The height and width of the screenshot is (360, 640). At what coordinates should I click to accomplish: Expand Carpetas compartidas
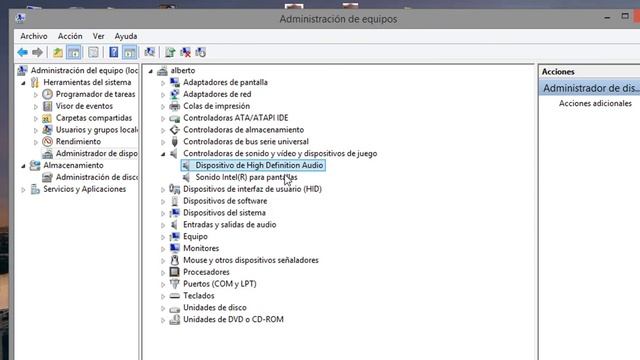[36, 118]
